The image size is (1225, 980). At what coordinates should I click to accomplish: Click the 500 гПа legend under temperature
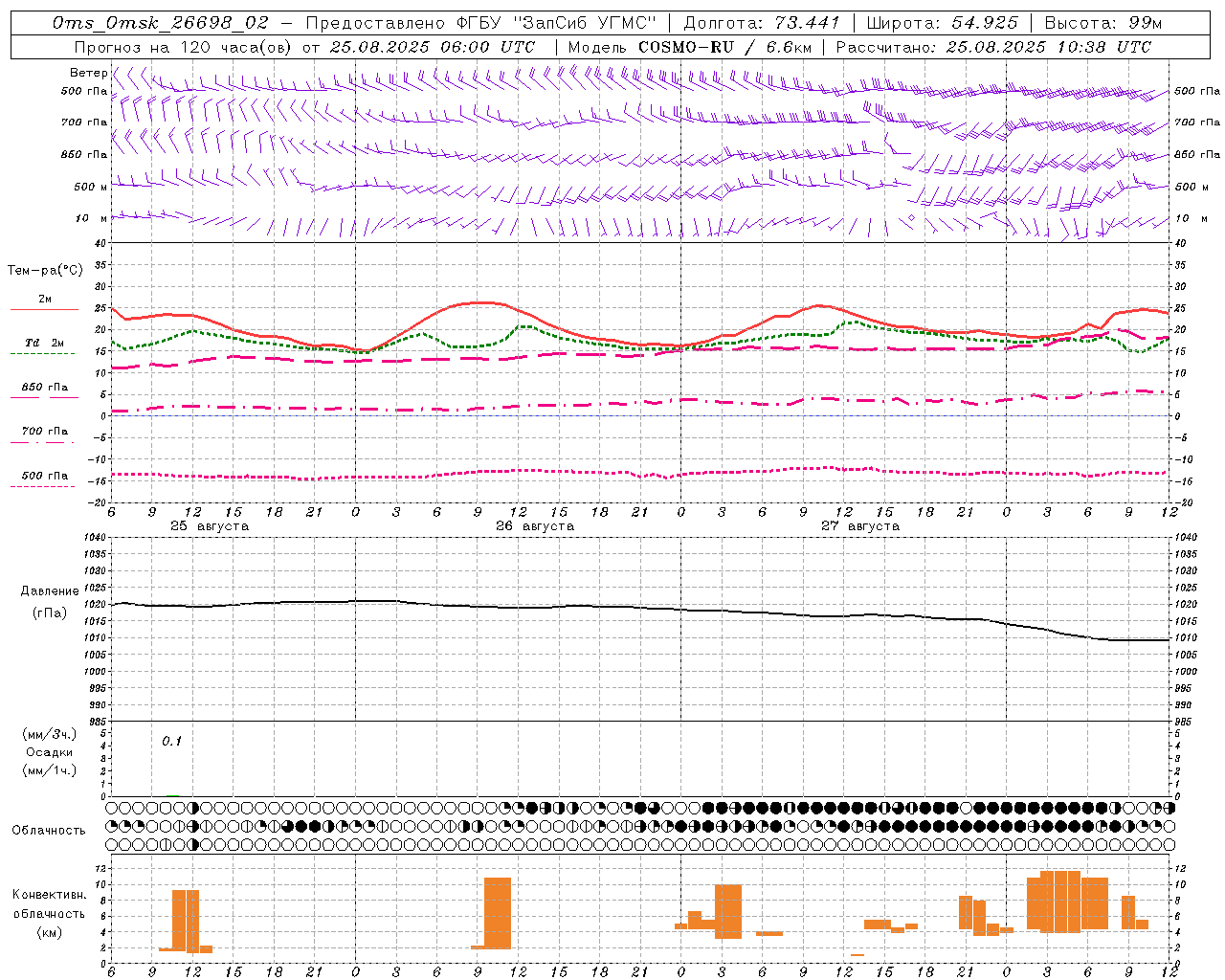coord(45,476)
